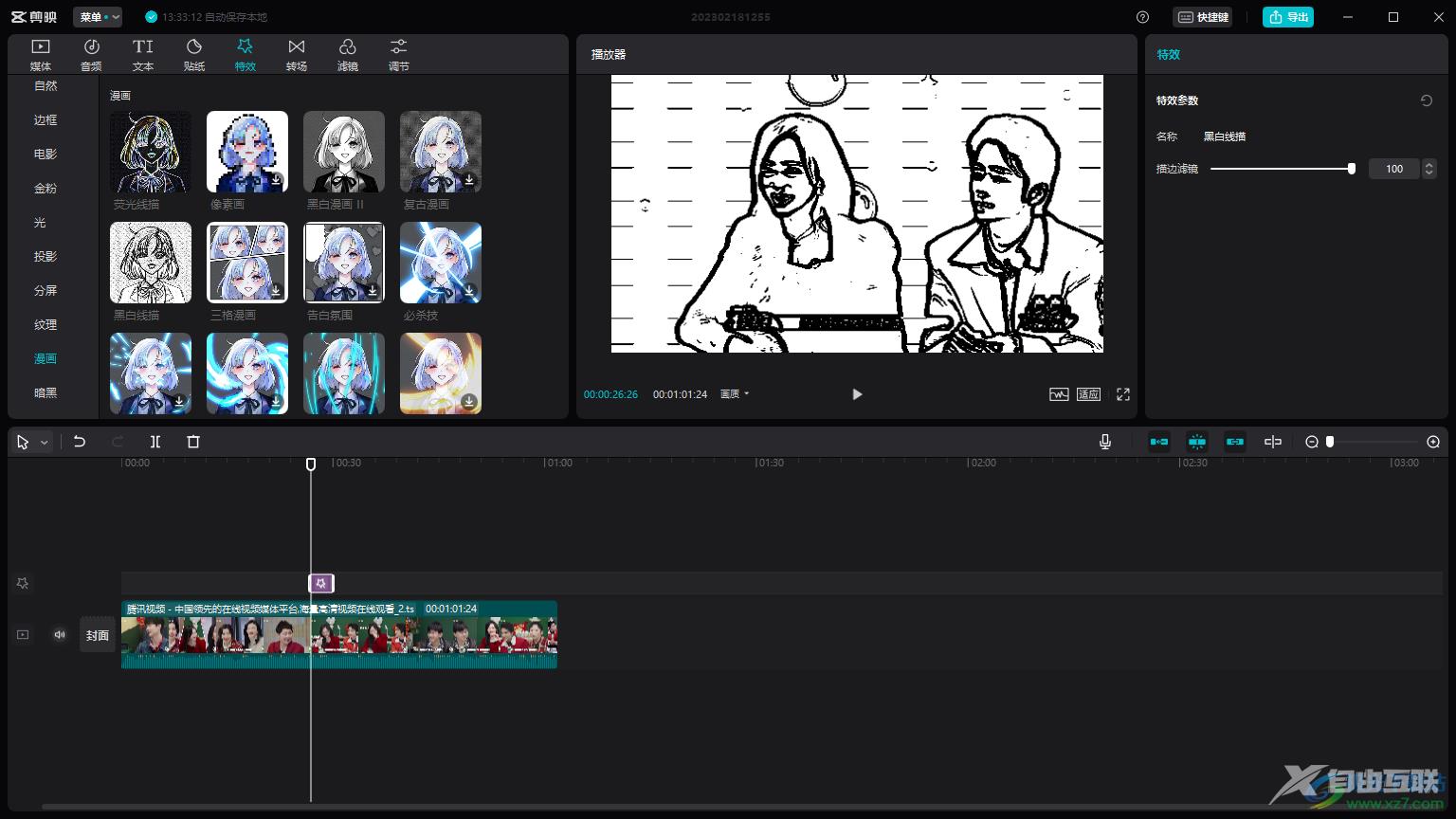Open the 快捷键 shortcuts button
The height and width of the screenshot is (819, 1456).
tap(1203, 17)
